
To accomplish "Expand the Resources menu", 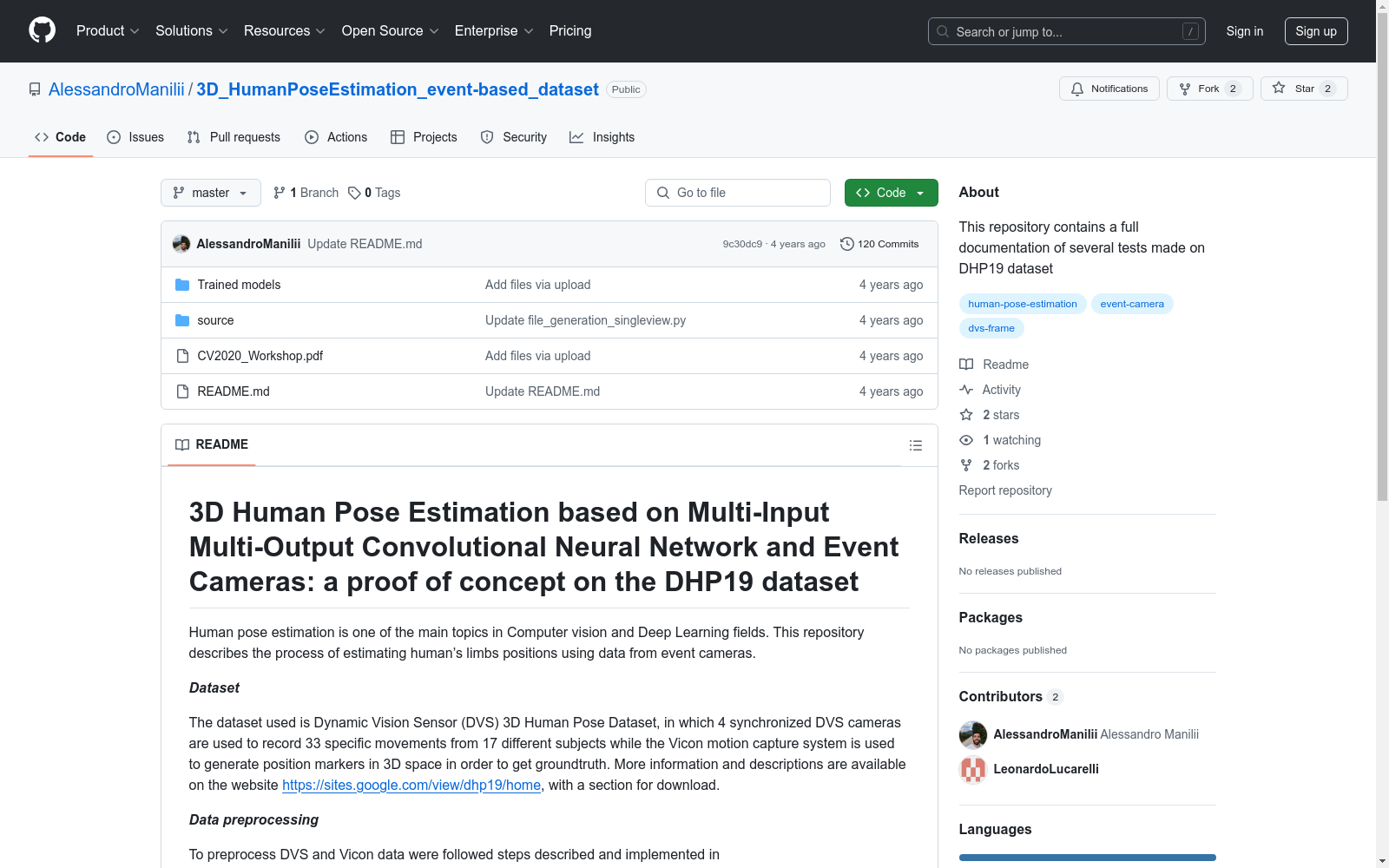I will click(x=285, y=31).
